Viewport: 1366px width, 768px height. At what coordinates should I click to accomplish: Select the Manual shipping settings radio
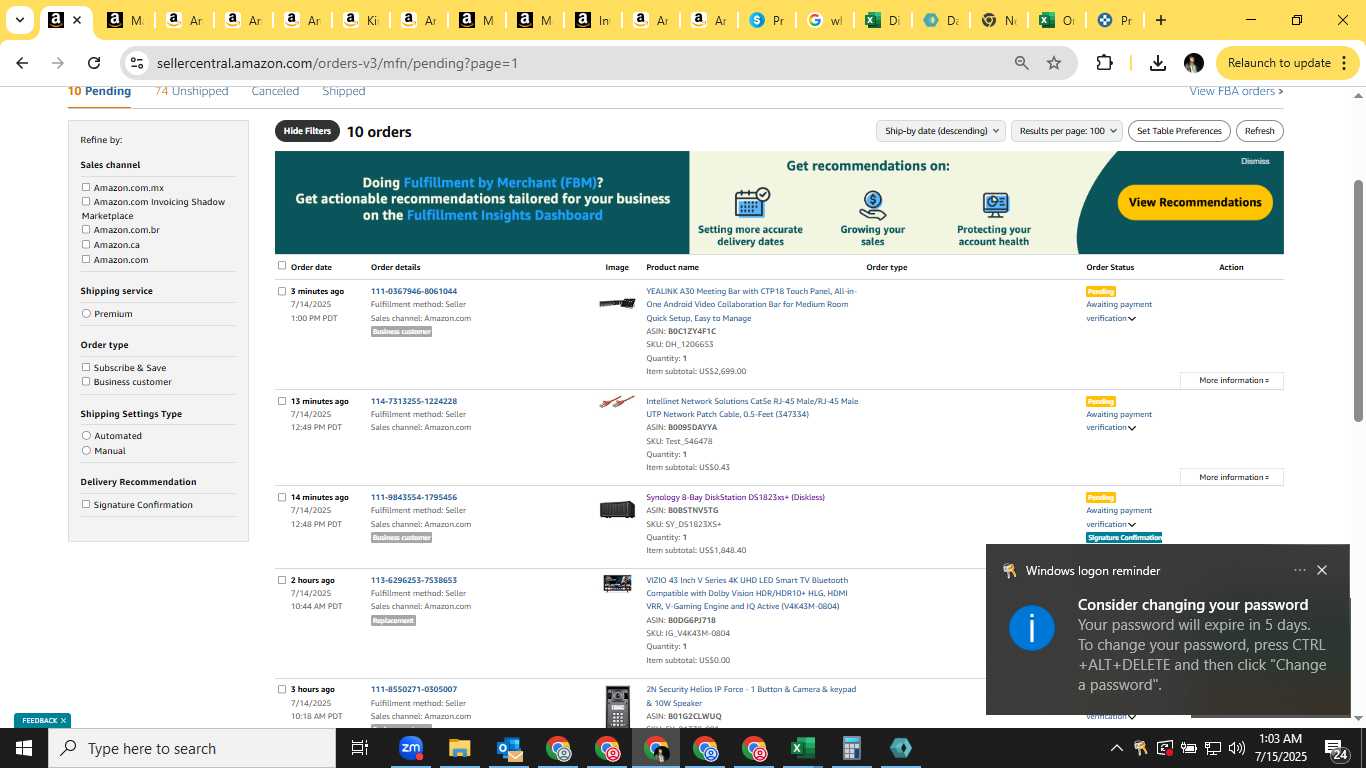(x=86, y=450)
